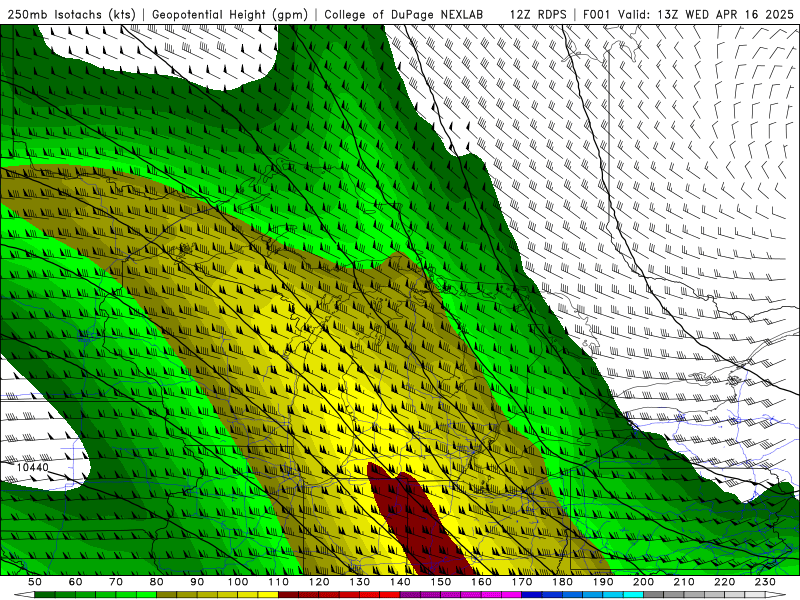Click the '12Z RDPS' model run label
This screenshot has height=600, width=800.
tap(538, 14)
